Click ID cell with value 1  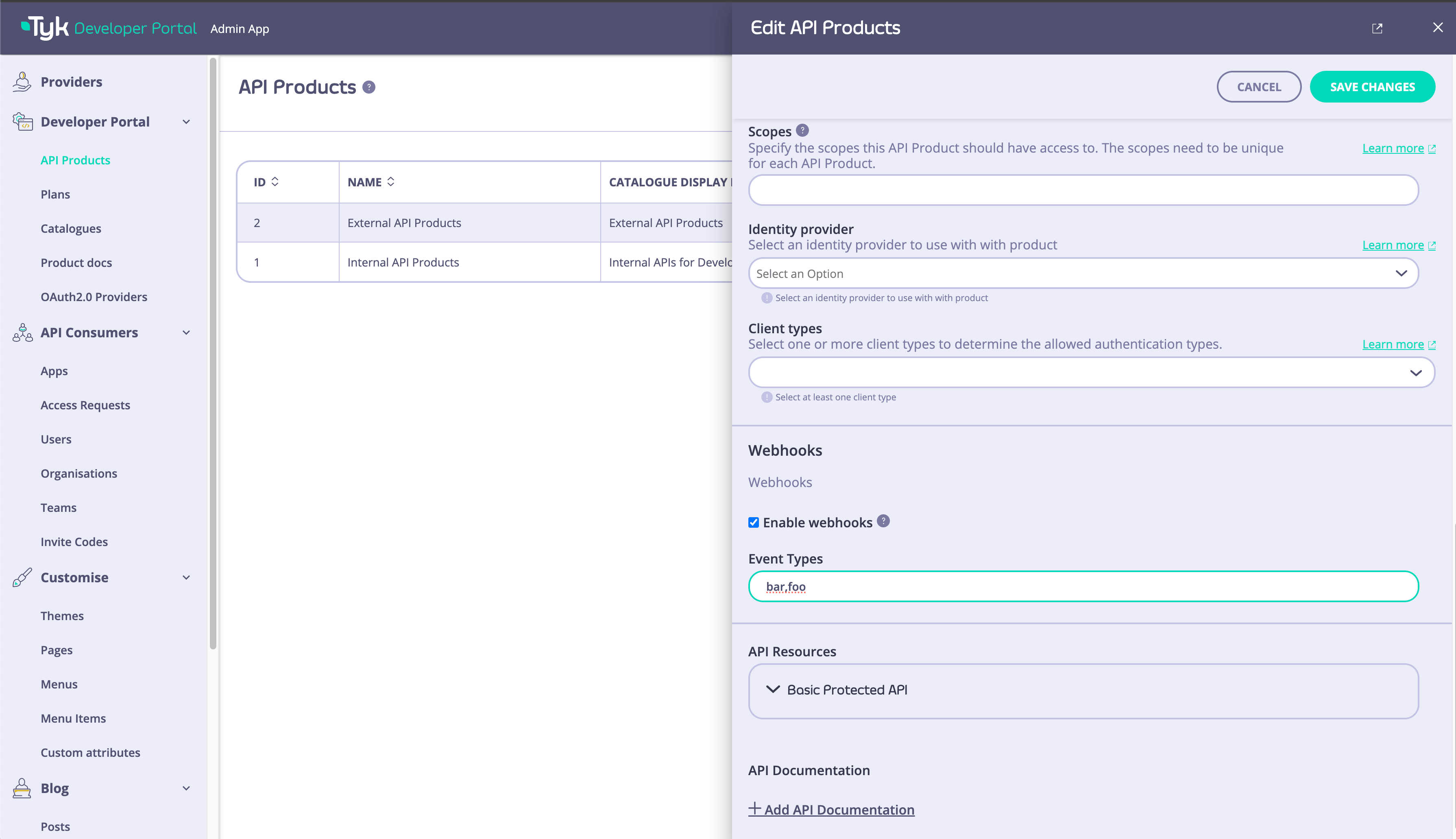point(288,262)
